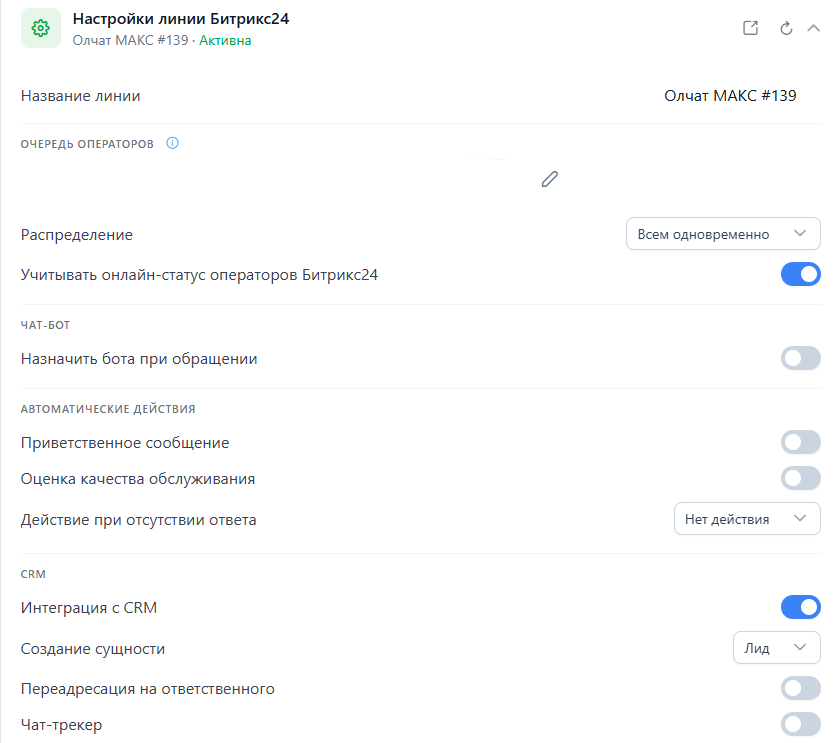Edit operator queue with pencil icon
The image size is (835, 743).
click(550, 179)
